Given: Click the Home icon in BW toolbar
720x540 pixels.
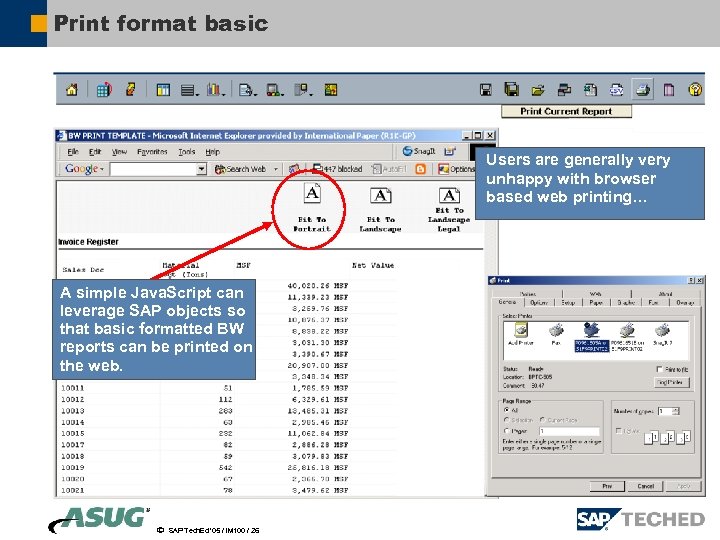Looking at the screenshot, I should (72, 90).
